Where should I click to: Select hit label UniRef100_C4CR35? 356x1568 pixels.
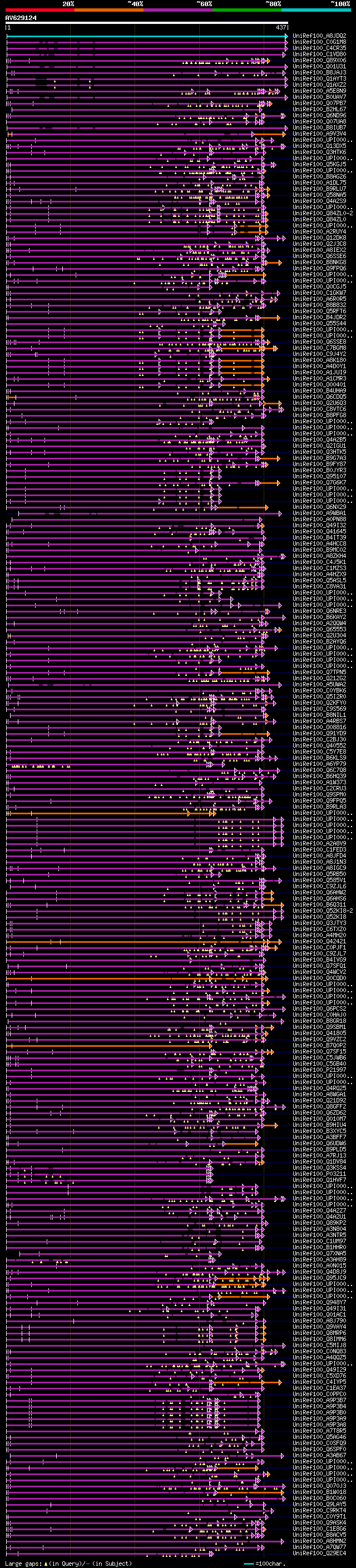click(319, 48)
